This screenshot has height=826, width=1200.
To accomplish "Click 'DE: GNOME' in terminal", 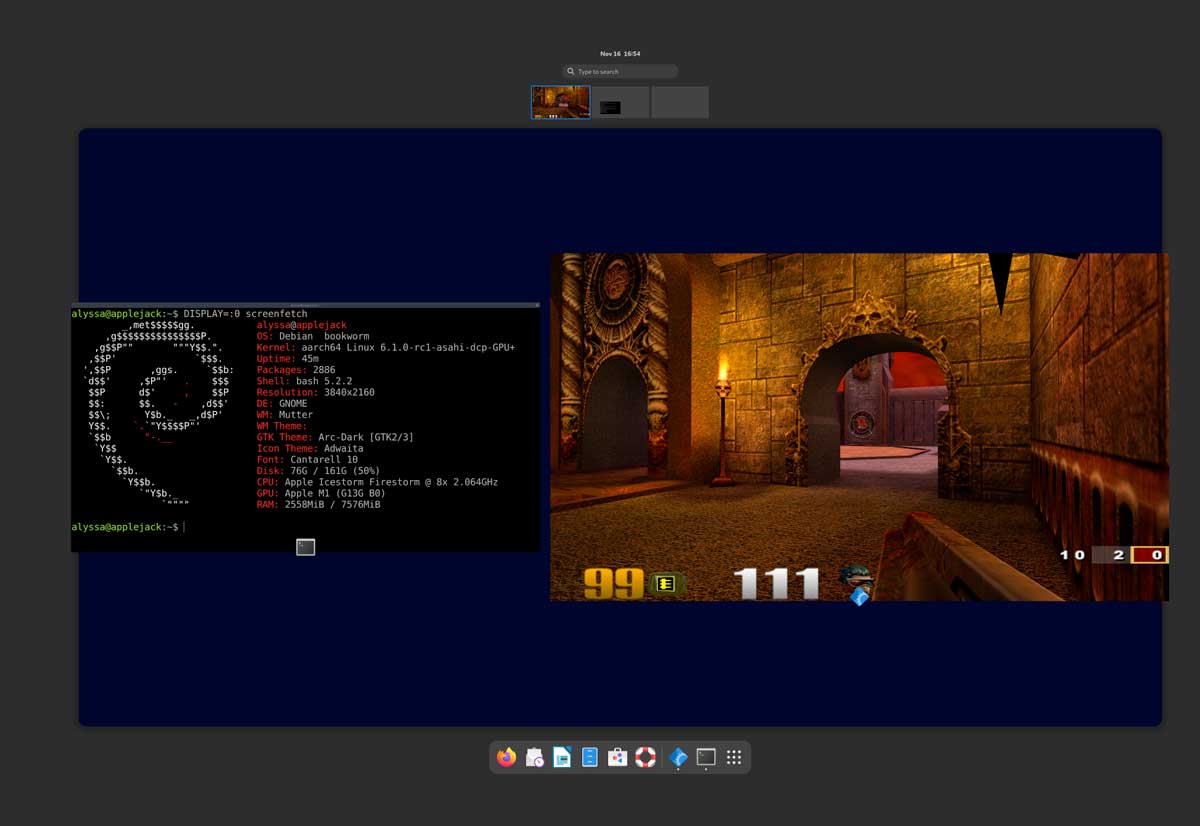I will click(x=282, y=404).
